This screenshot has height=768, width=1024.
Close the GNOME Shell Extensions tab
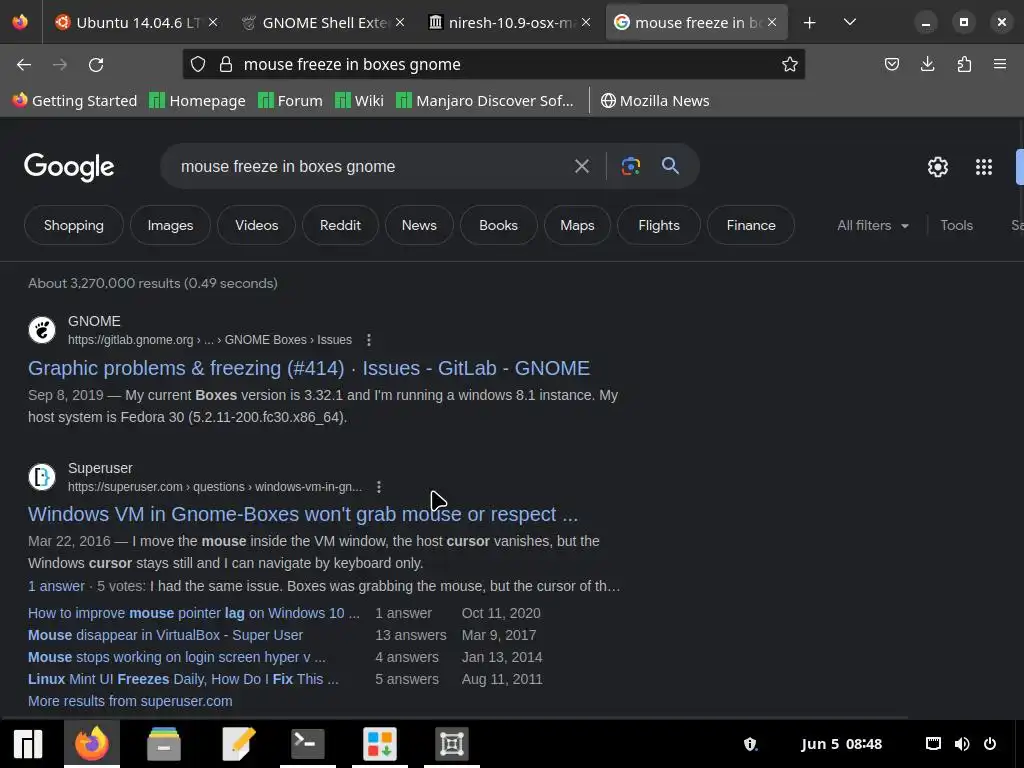click(400, 22)
